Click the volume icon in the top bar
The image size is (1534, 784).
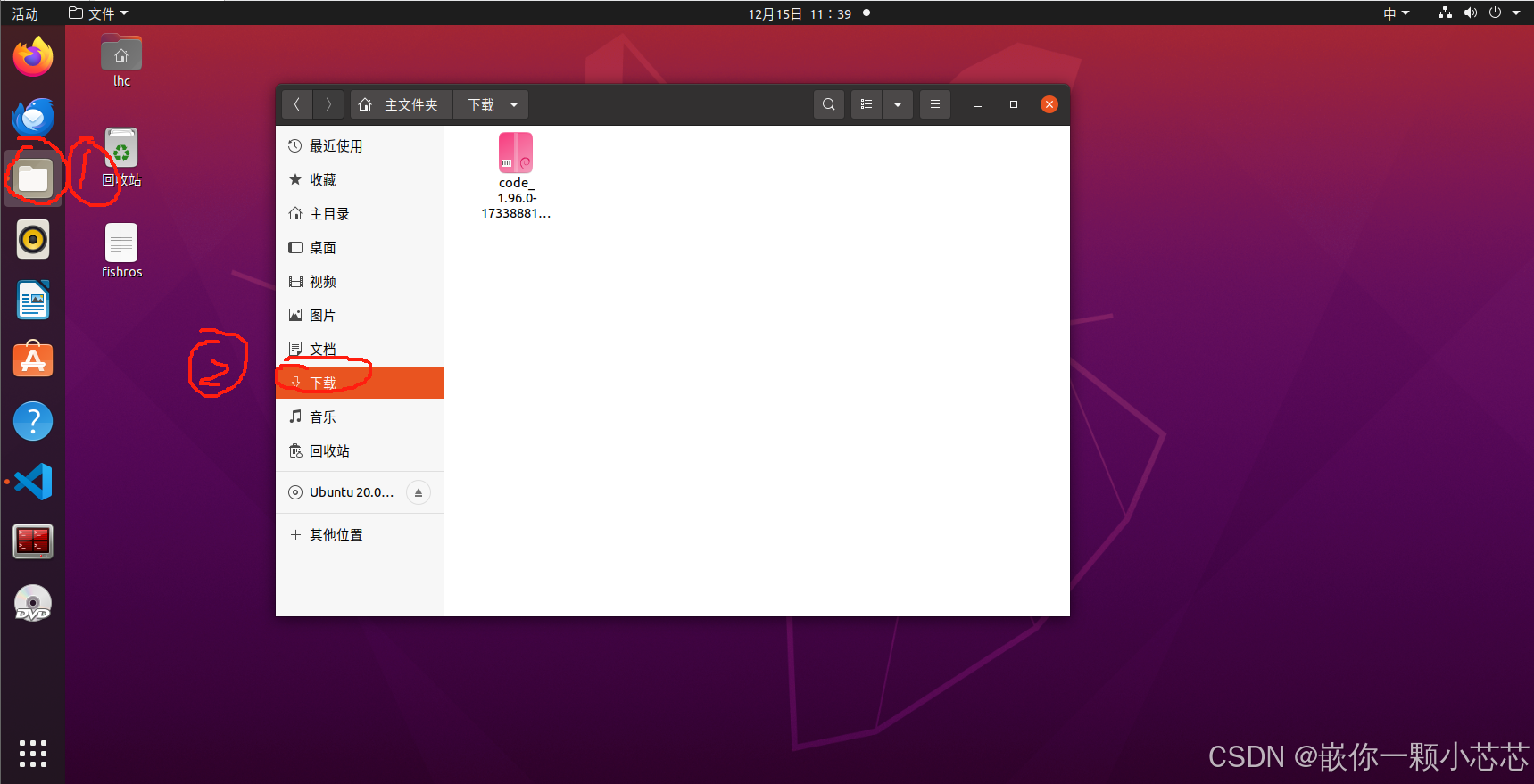click(1471, 13)
